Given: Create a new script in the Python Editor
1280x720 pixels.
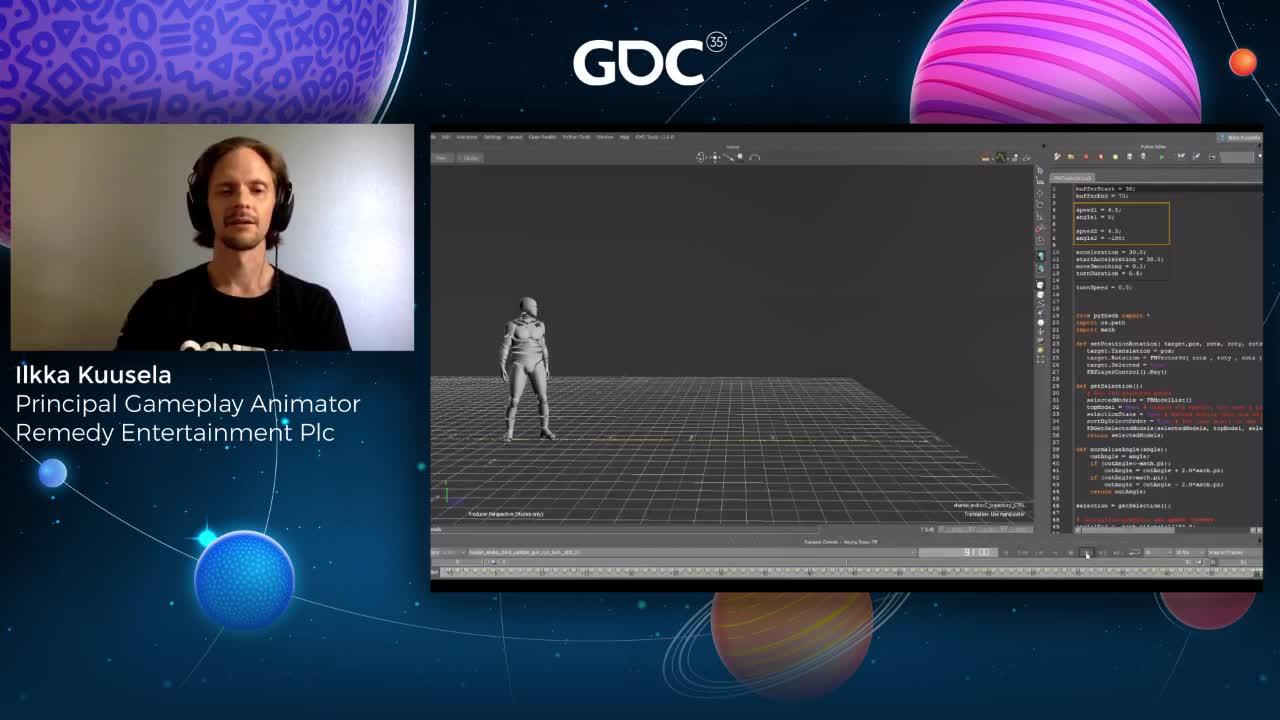Looking at the screenshot, I should point(1057,156).
